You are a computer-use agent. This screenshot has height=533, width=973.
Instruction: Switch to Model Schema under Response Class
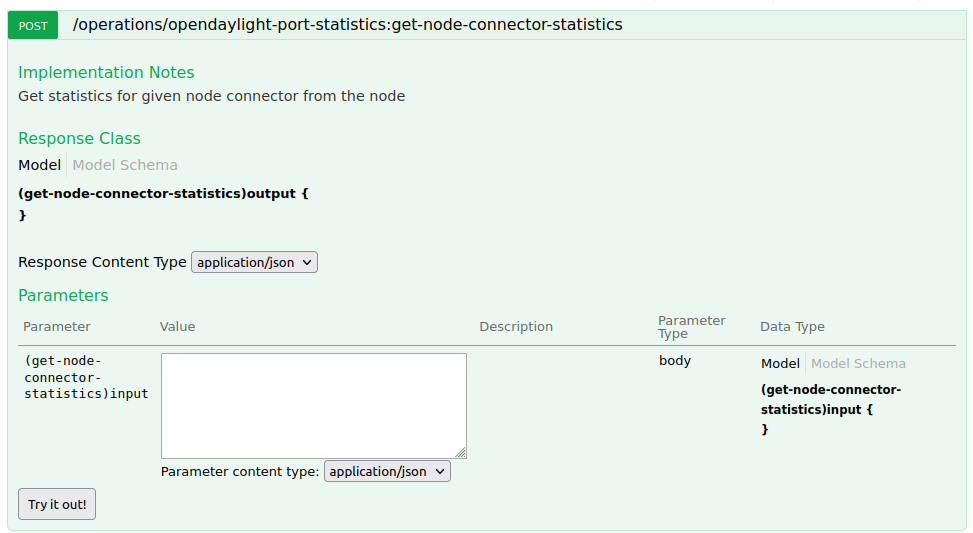[x=125, y=165]
